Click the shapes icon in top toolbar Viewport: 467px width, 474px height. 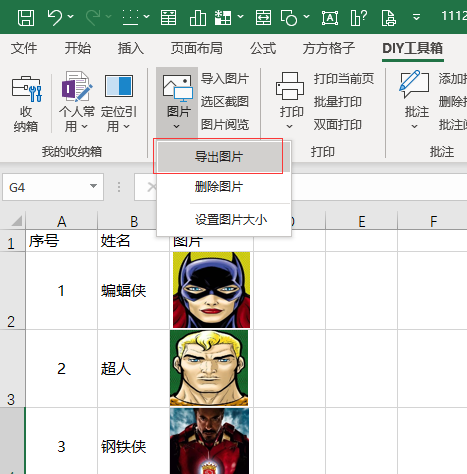click(289, 17)
